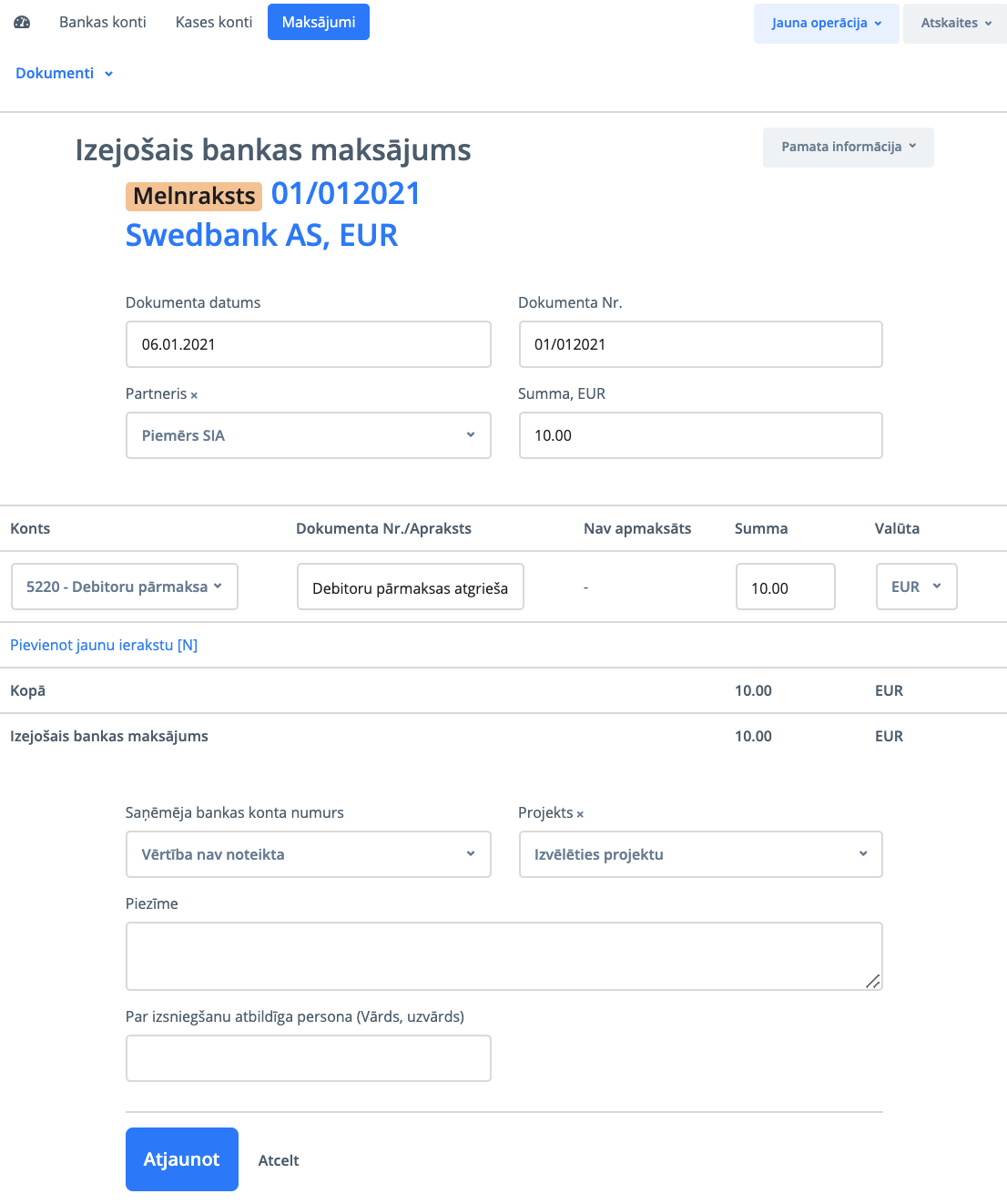This screenshot has height=1204, width=1007.
Task: Switch to the Kases konti tab
Action: (x=214, y=22)
